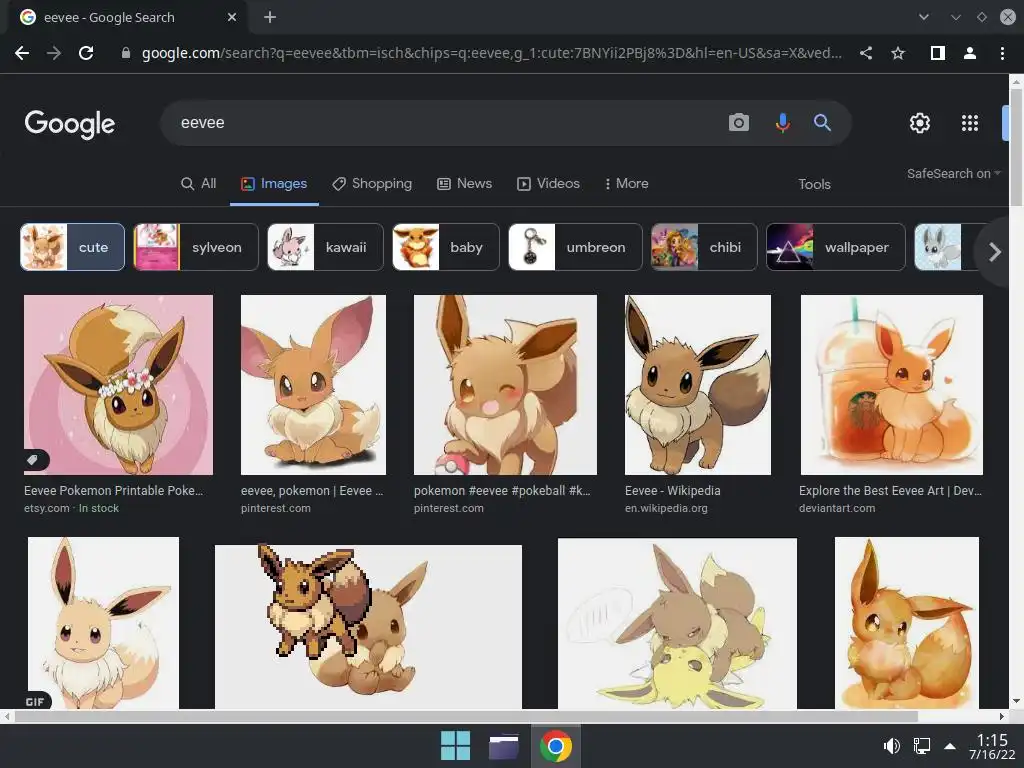Viewport: 1024px width, 768px height.
Task: Open the winking Eevee with pokeball image
Action: [505, 385]
